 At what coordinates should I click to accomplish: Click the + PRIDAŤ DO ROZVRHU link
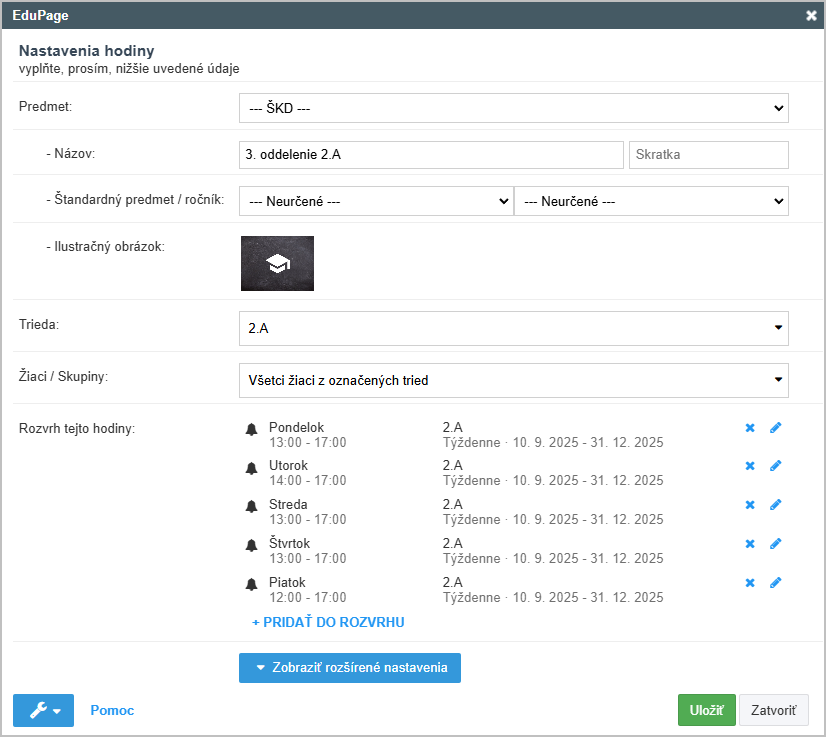(328, 622)
